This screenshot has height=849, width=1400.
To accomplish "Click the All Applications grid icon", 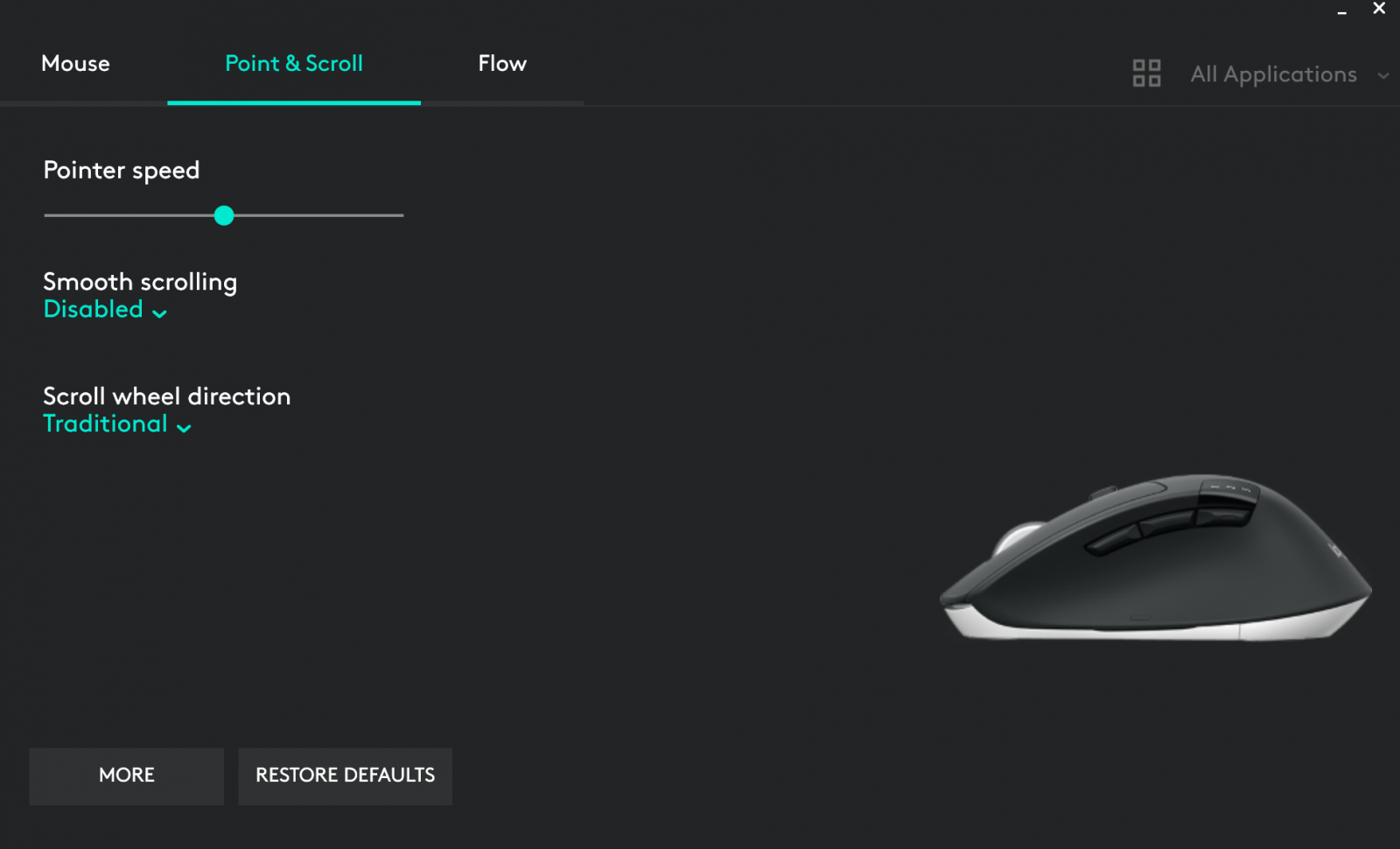I will click(x=1146, y=74).
